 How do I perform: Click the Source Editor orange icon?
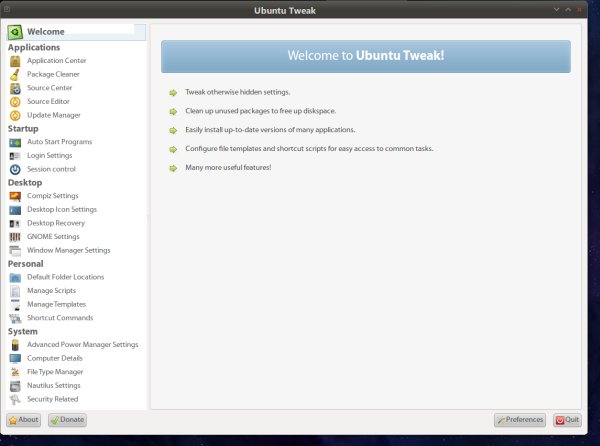(x=15, y=102)
